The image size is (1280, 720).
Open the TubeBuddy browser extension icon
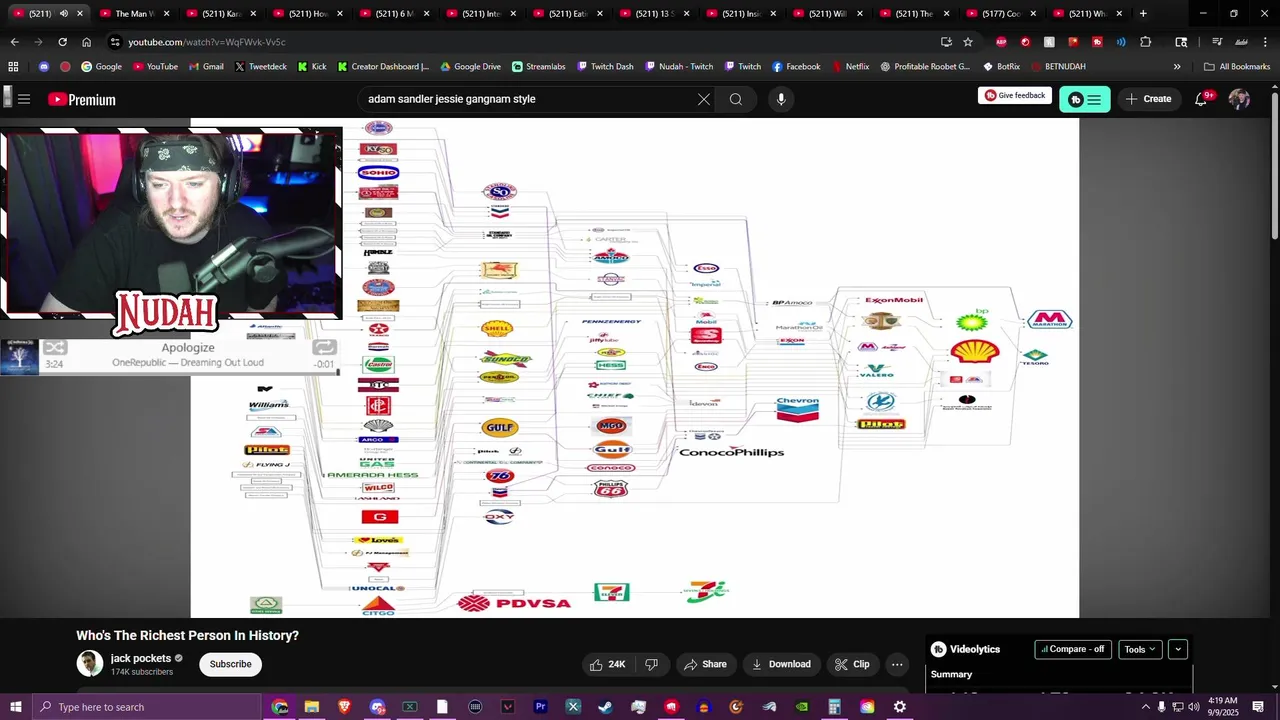[x=1097, y=42]
